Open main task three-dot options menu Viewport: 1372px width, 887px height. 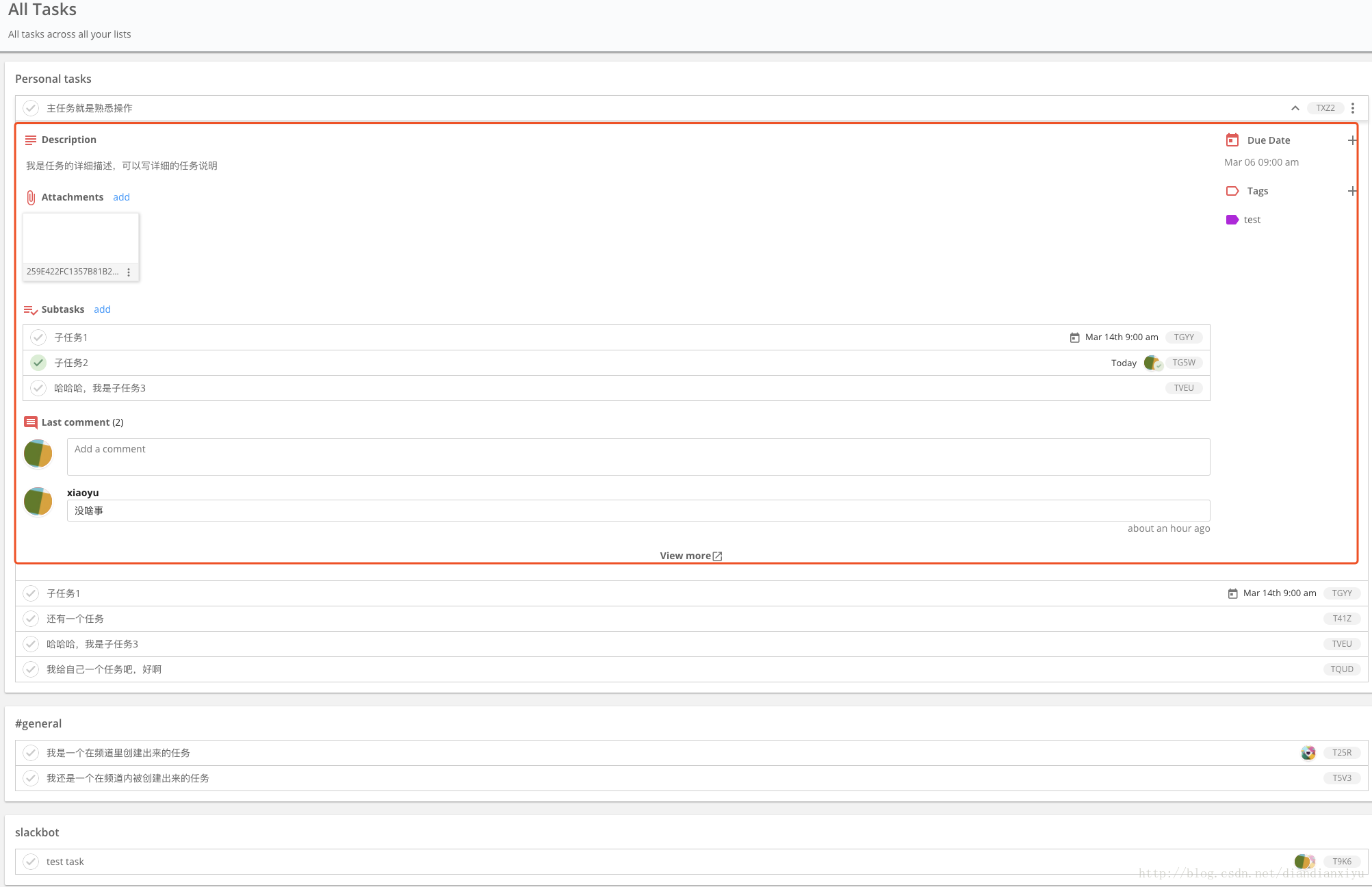1352,108
